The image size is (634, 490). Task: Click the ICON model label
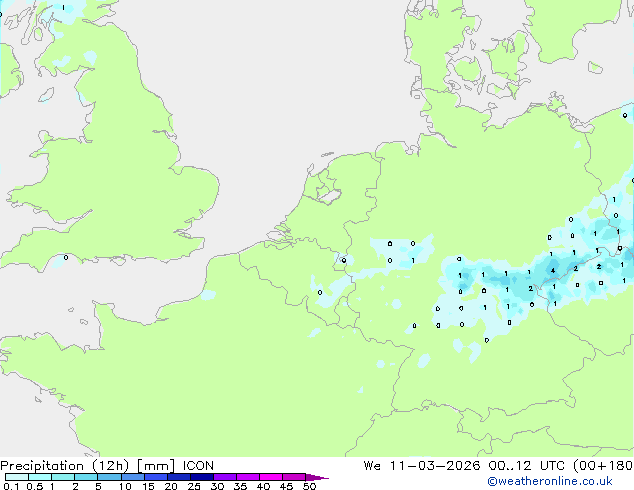tap(198, 466)
